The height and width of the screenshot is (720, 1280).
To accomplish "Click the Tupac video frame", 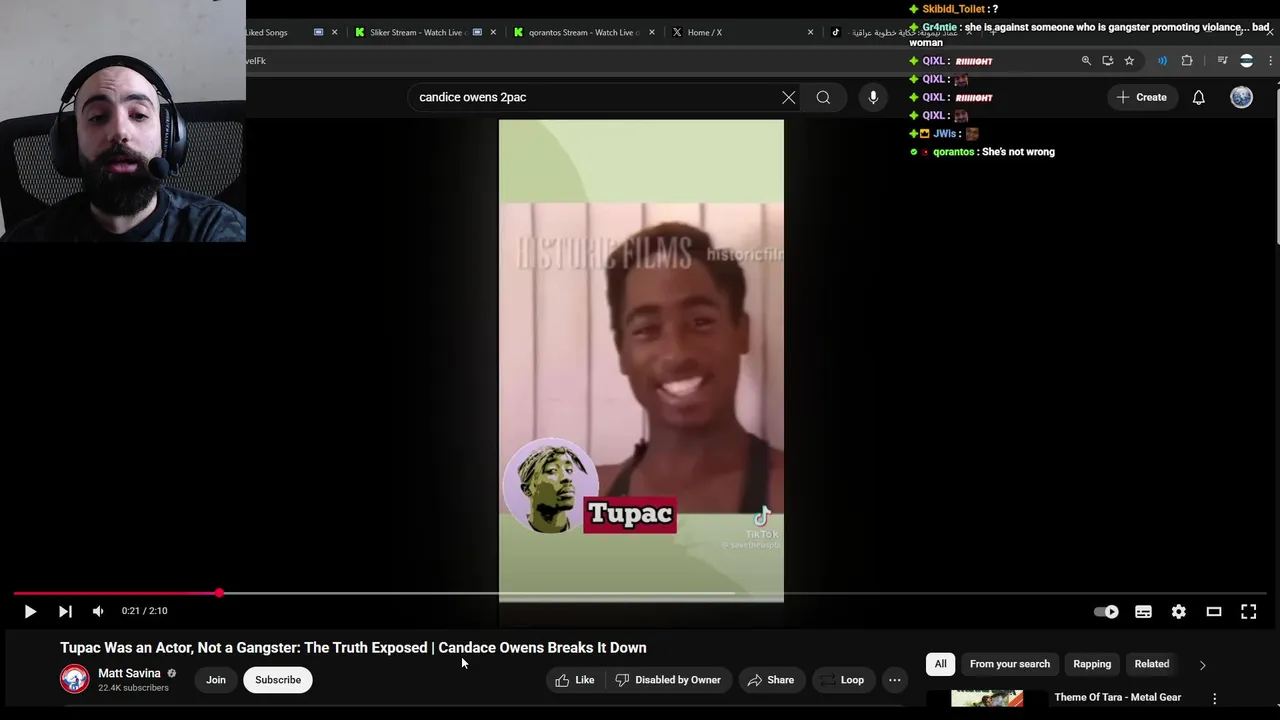I will tap(641, 360).
